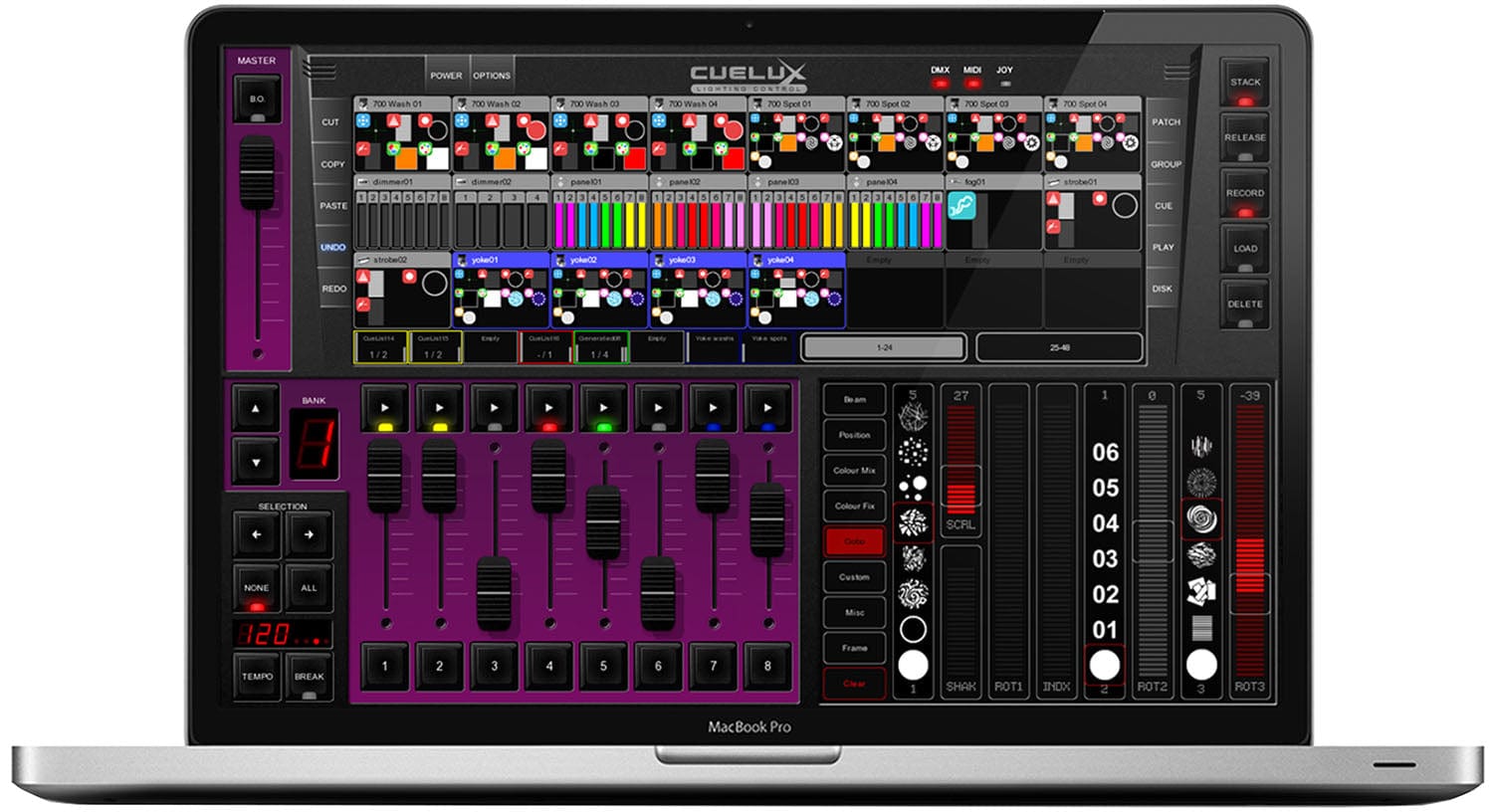Step selection to the previous fixture

pyautogui.click(x=256, y=534)
